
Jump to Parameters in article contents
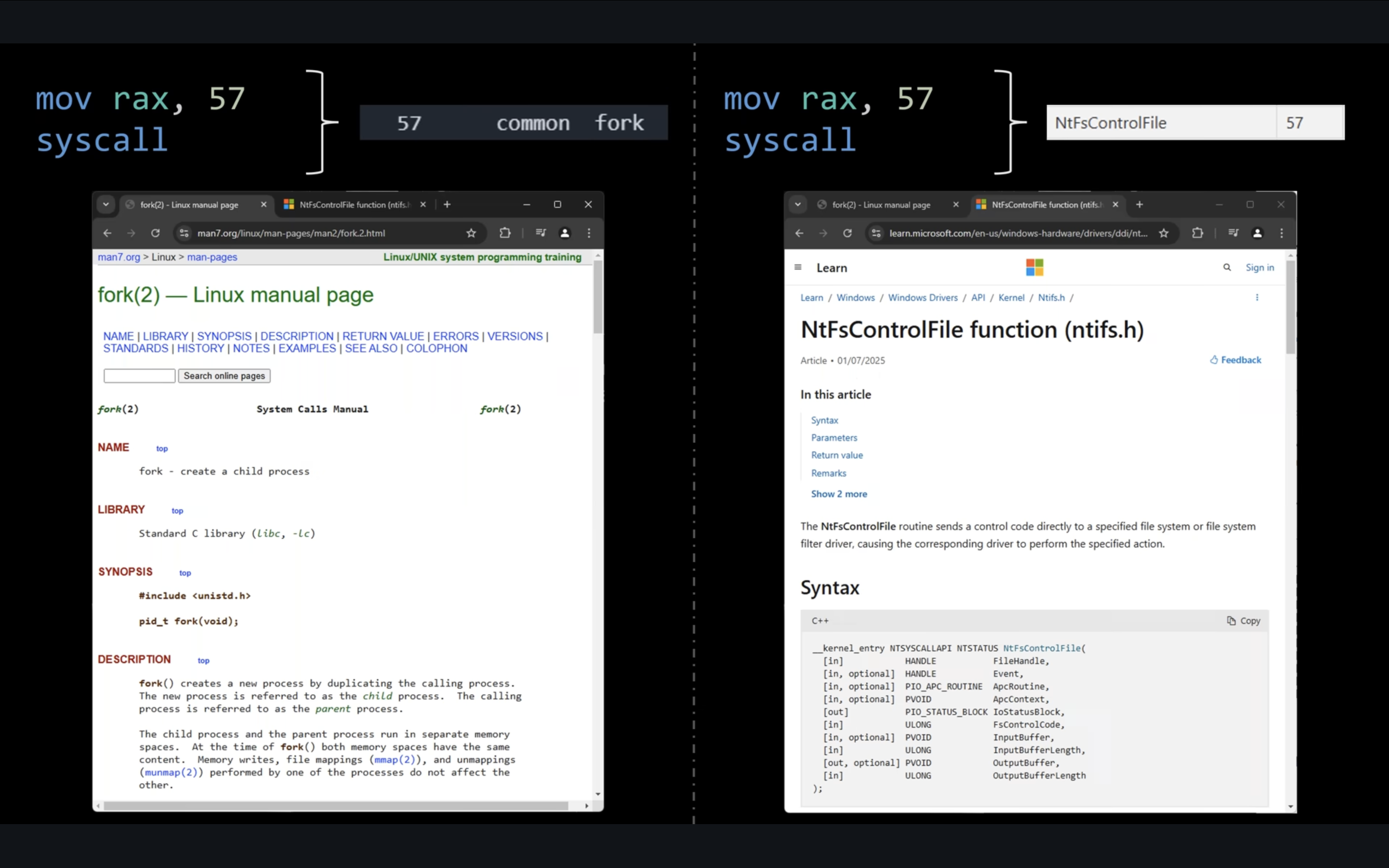click(x=834, y=437)
